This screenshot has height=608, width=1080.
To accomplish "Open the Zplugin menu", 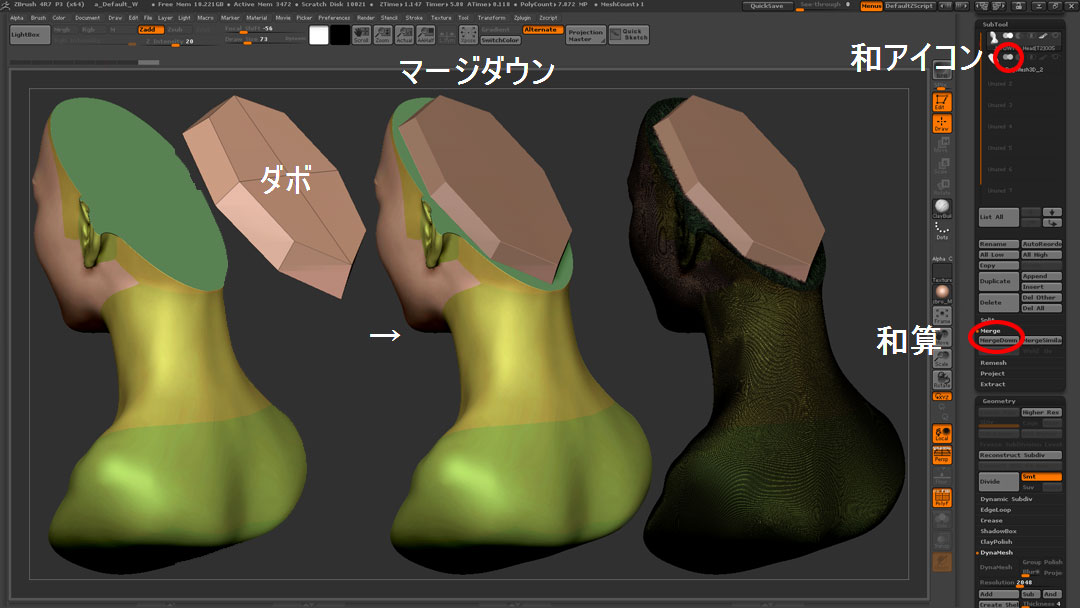I will (x=522, y=18).
